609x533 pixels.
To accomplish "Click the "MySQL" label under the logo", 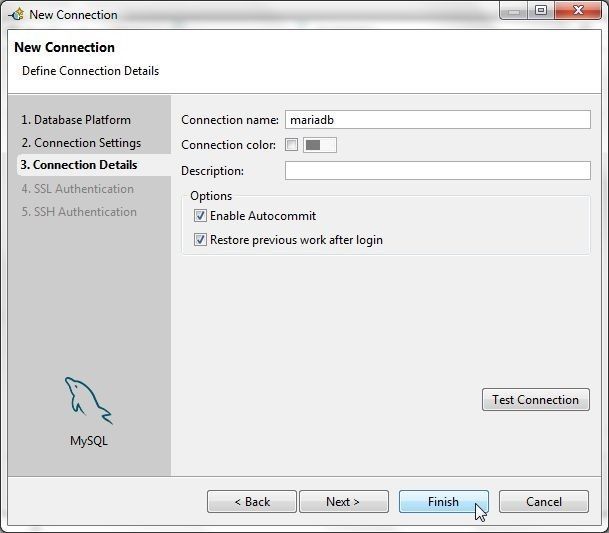I will click(x=89, y=441).
